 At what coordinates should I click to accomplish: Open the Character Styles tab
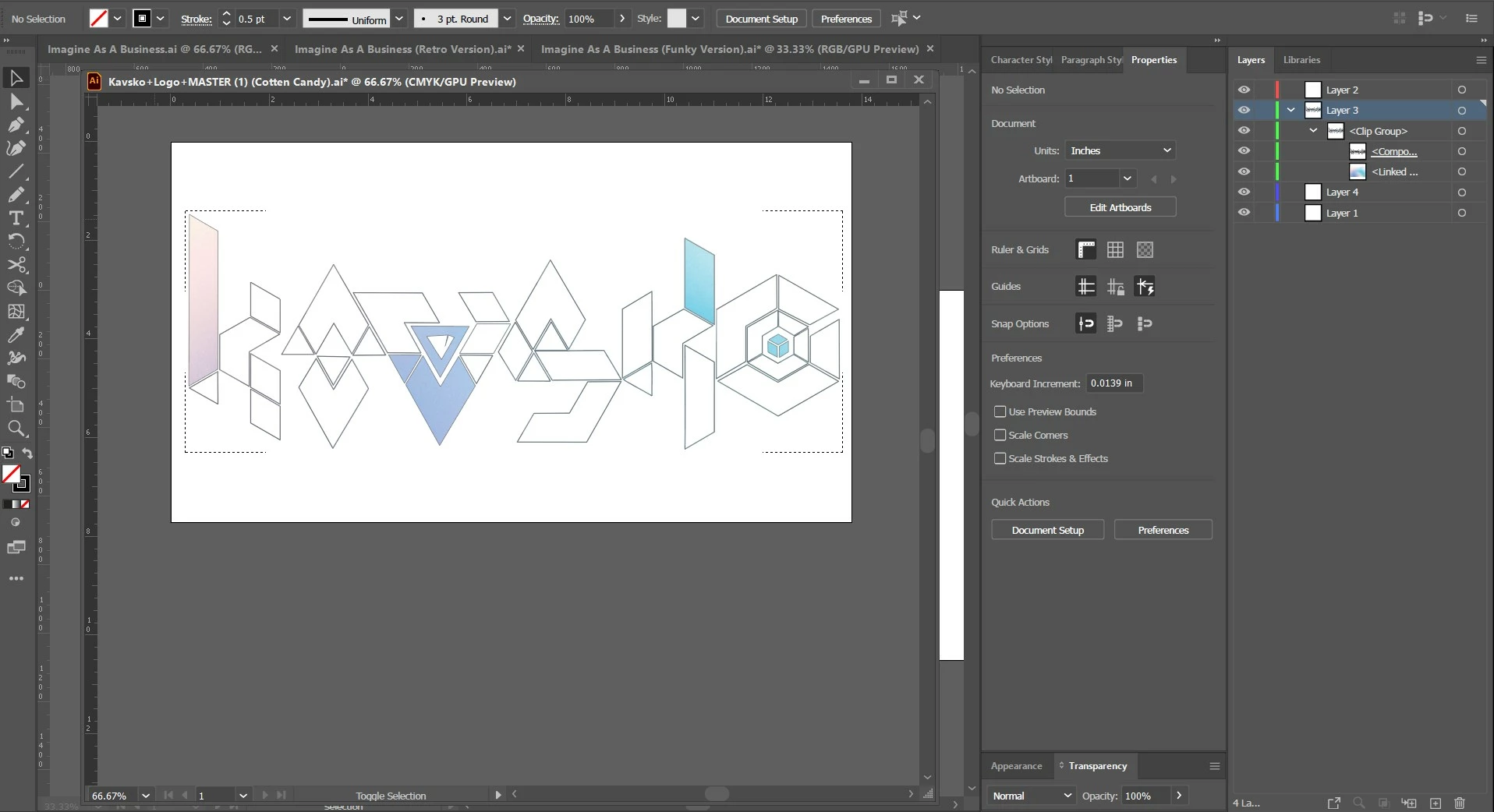[x=1021, y=60]
